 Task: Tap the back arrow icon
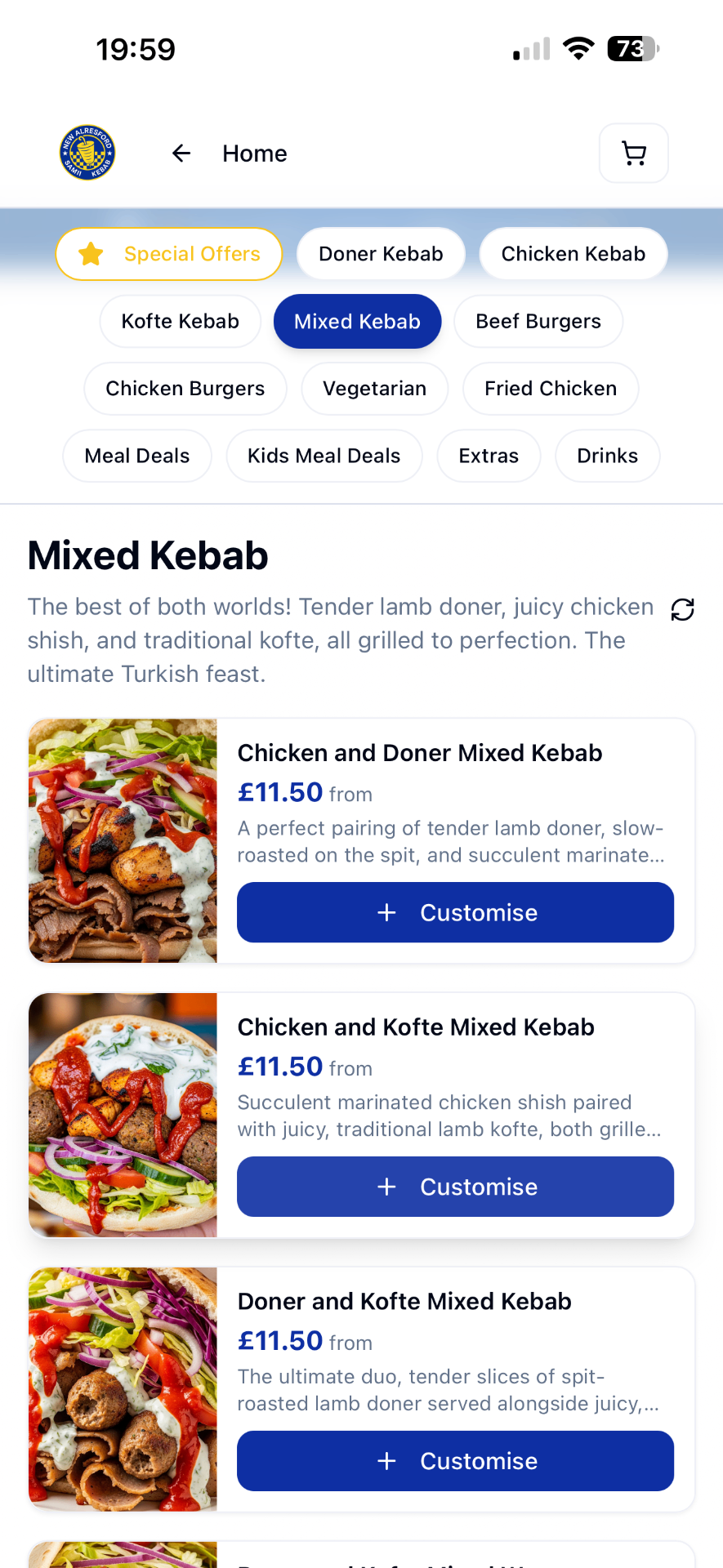[181, 154]
